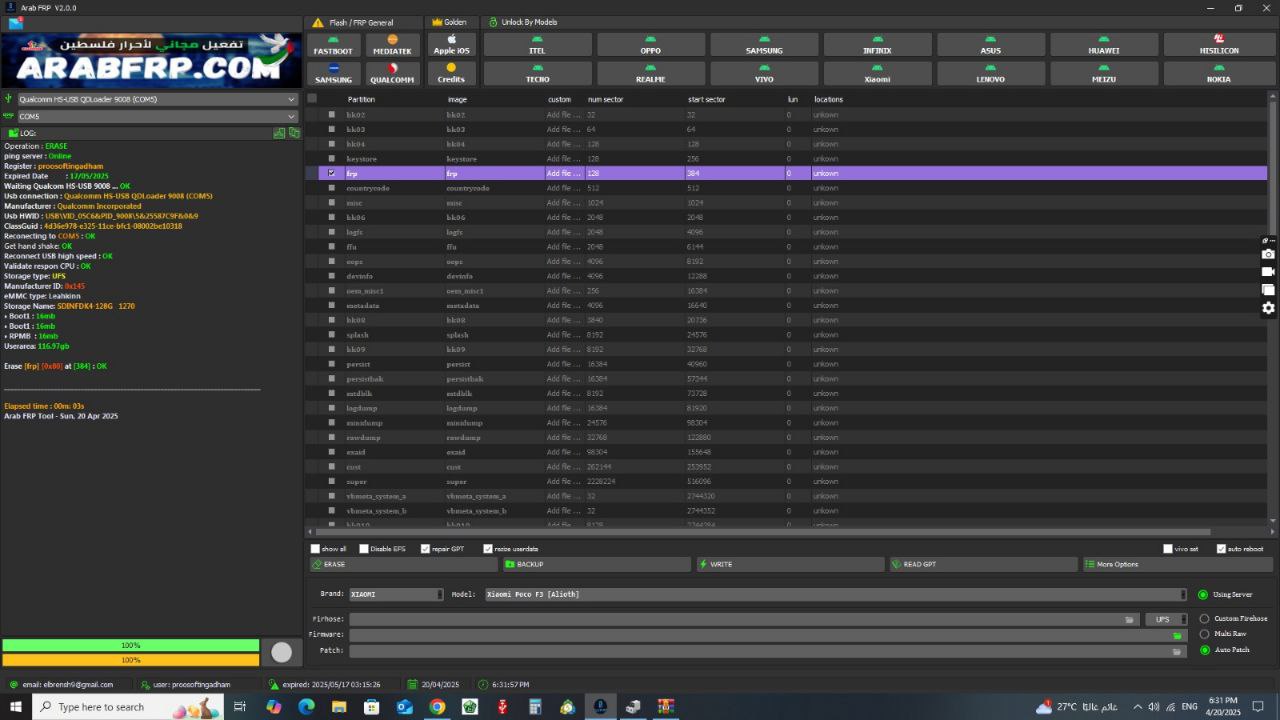This screenshot has height=720, width=1280.
Task: Click the camera screenshot icon on right edge
Action: [x=1268, y=254]
